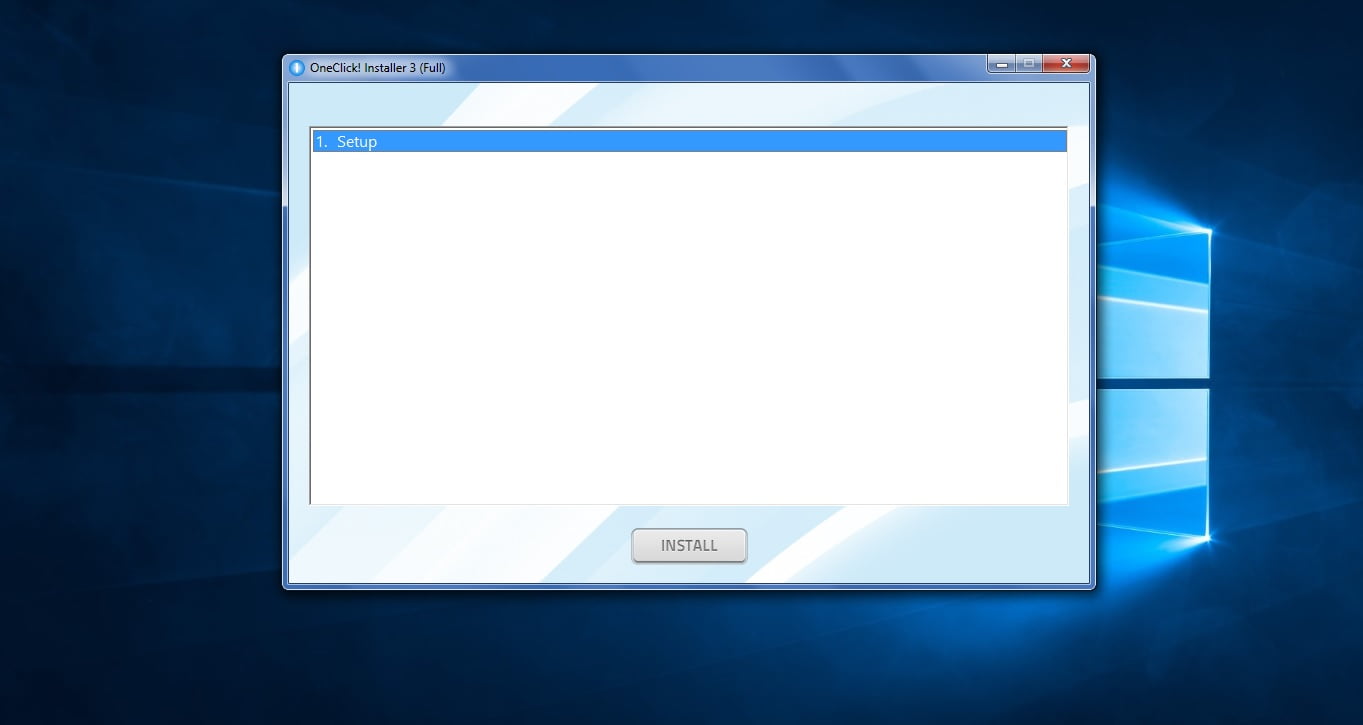
Task: Click the OneClick! Installer title bar icon
Action: 296,68
